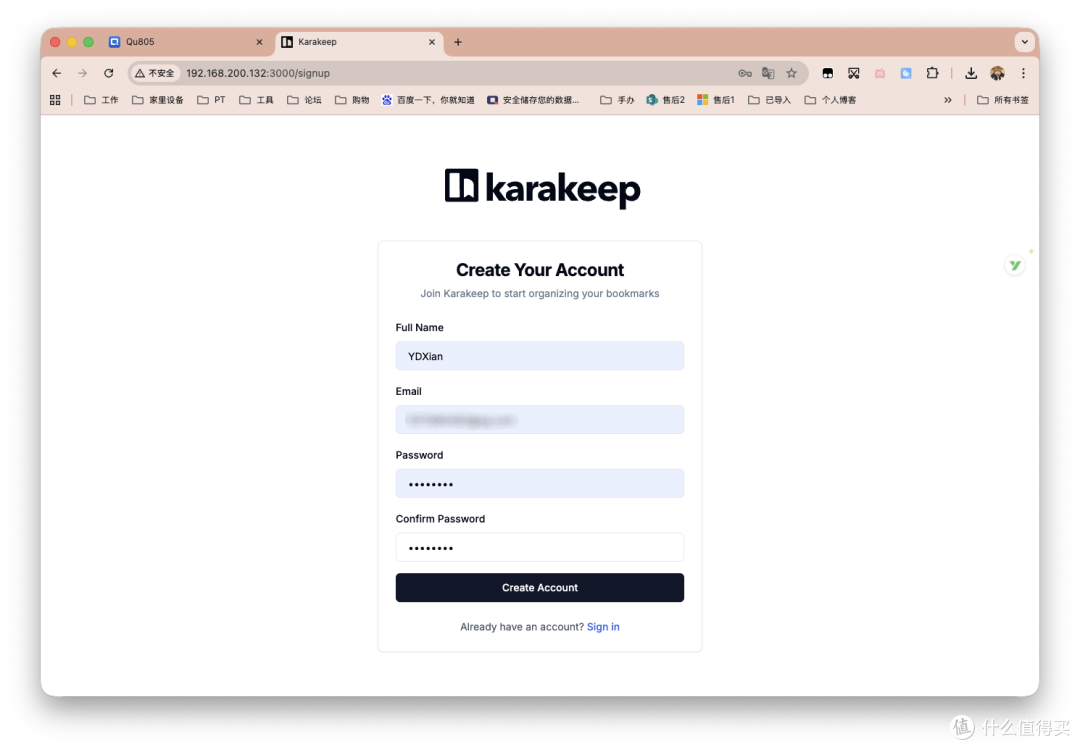Open the 售后2 bookmark
Viewport: 1080px width, 750px height.
pyautogui.click(x=665, y=100)
